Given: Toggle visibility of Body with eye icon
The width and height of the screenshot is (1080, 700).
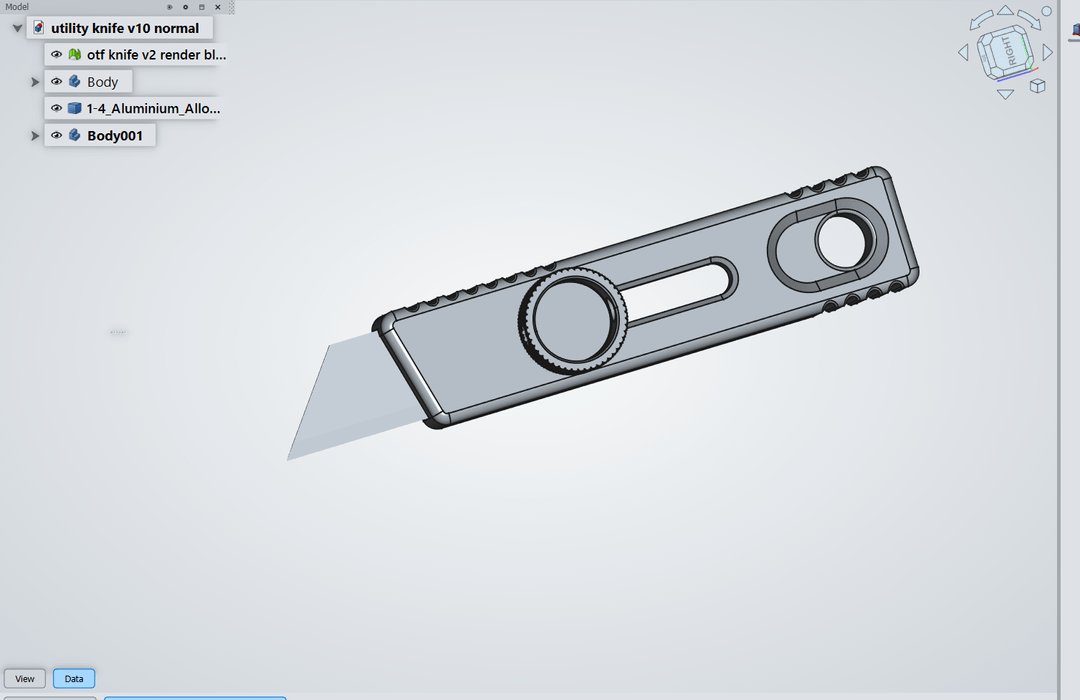Looking at the screenshot, I should point(57,82).
